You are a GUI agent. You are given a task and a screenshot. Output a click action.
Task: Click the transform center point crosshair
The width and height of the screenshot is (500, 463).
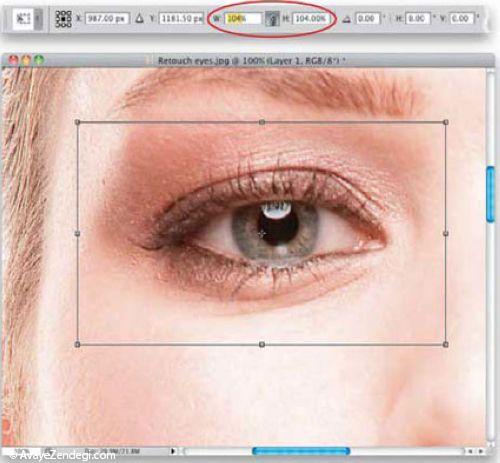262,234
